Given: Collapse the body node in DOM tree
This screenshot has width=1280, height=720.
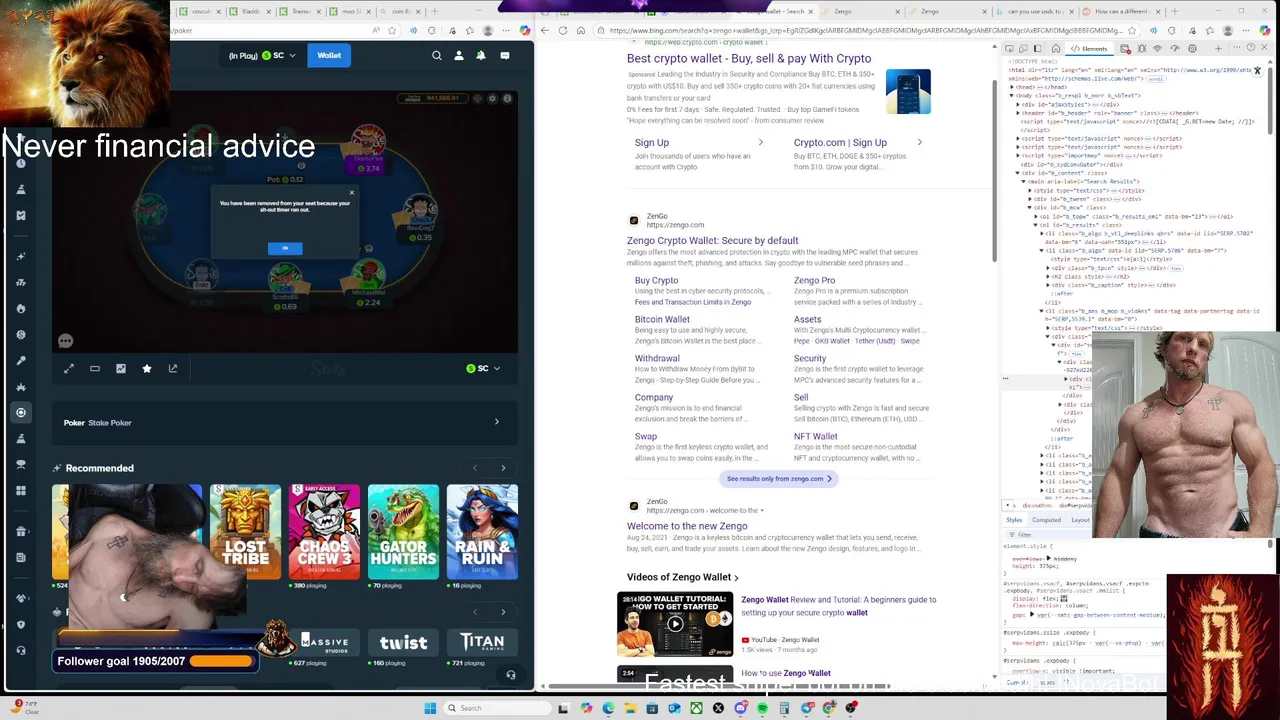Looking at the screenshot, I should pyautogui.click(x=1012, y=96).
